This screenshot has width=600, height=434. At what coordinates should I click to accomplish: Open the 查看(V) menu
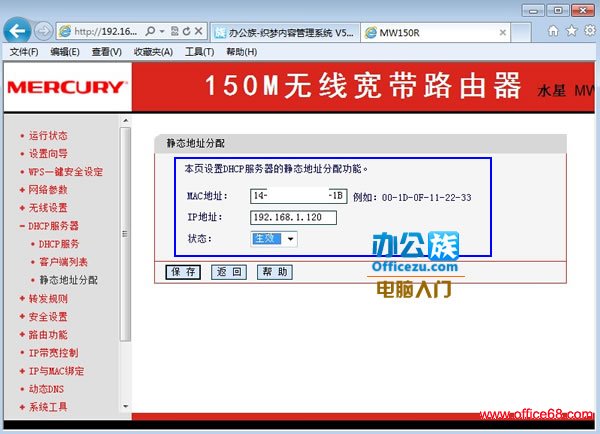point(106,52)
